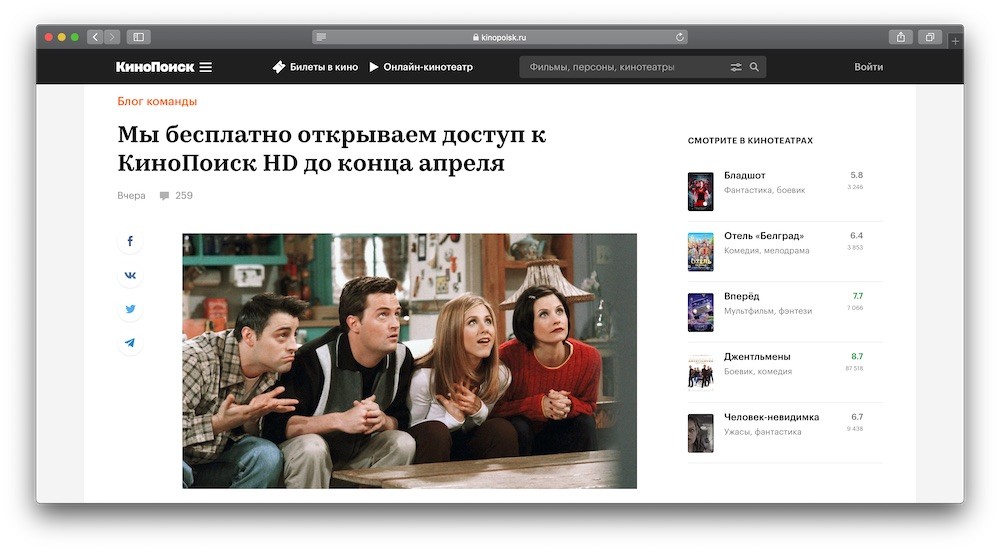Image resolution: width=1000 pixels, height=551 pixels.
Task: Click Человек-невидимка rating 6.7
Action: pos(857,417)
